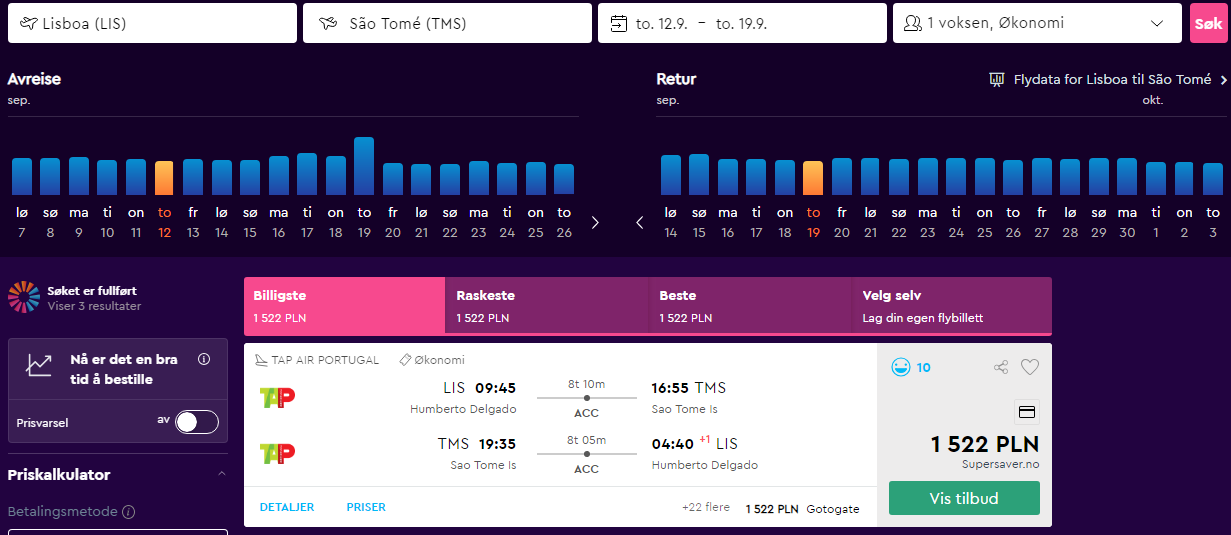
Task: Open Flydata chart icon for Lisboa
Action: 996,80
